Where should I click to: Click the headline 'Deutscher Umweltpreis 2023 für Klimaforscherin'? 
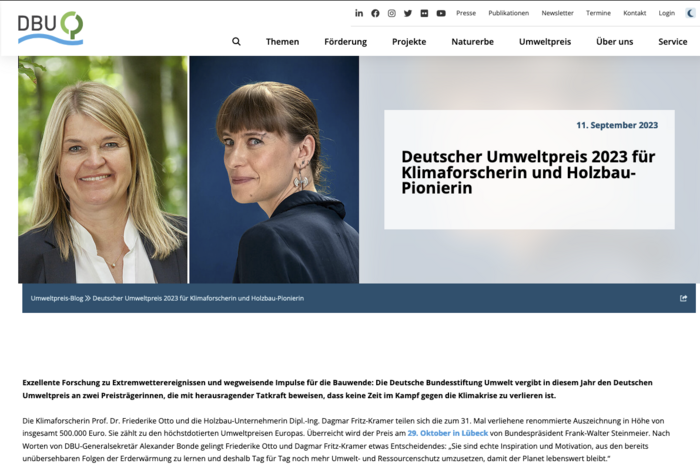pos(528,172)
